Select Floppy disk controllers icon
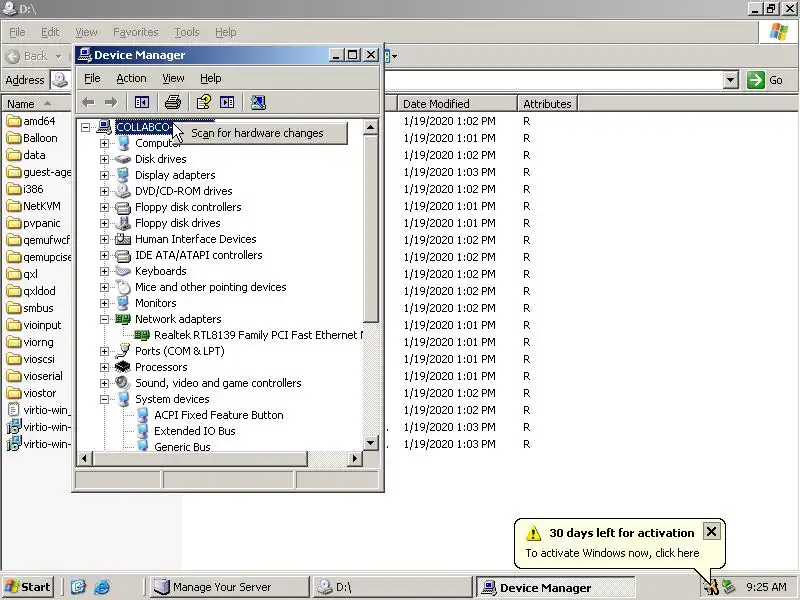 coord(123,207)
